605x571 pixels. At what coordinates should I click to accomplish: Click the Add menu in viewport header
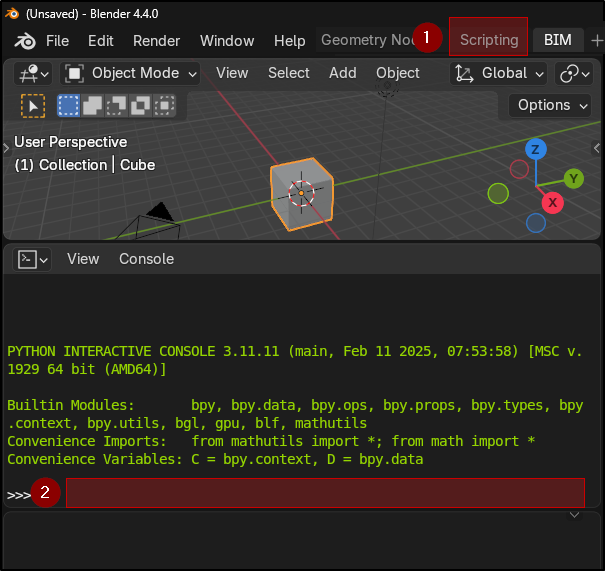(x=342, y=73)
